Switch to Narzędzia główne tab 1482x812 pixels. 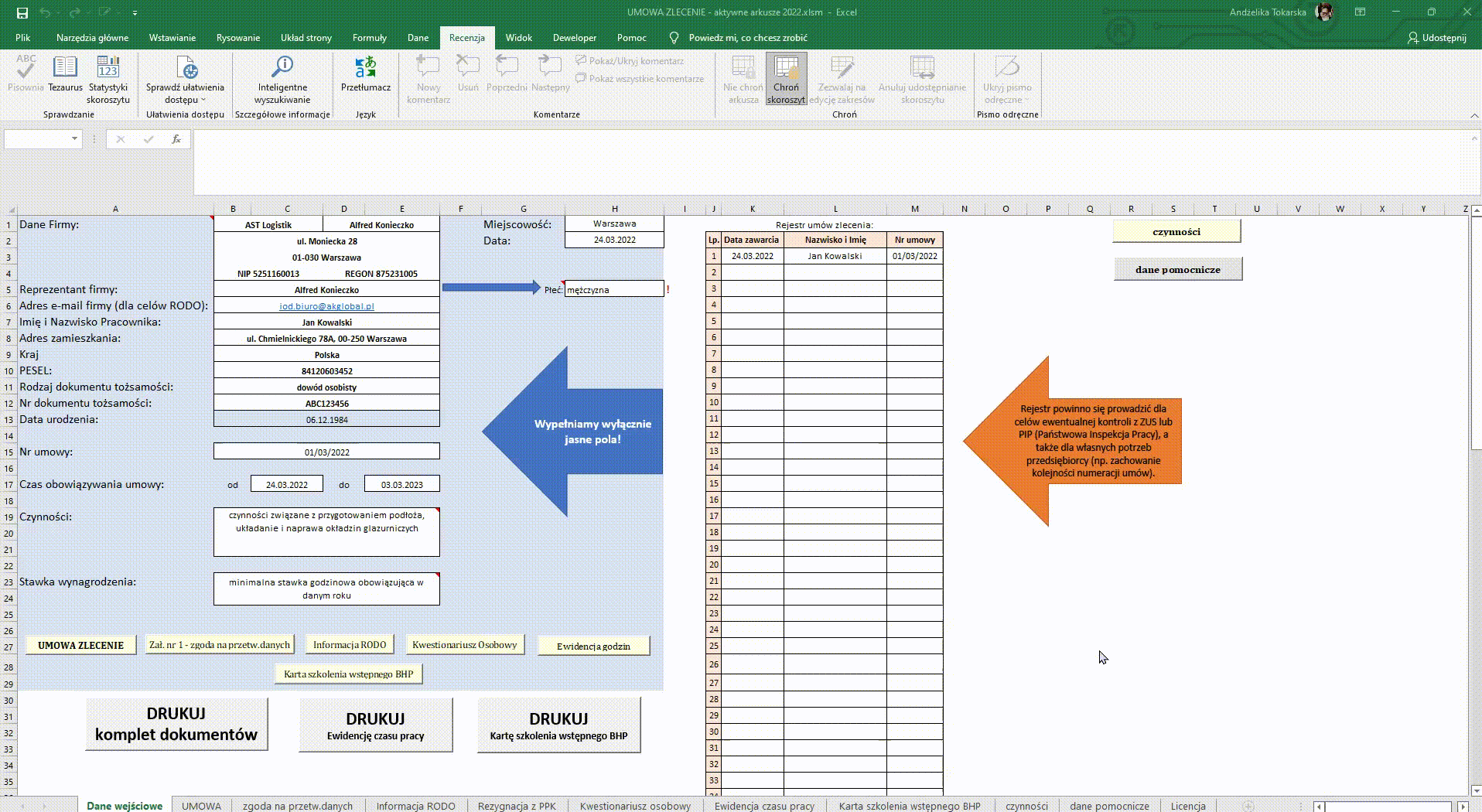pyautogui.click(x=92, y=37)
